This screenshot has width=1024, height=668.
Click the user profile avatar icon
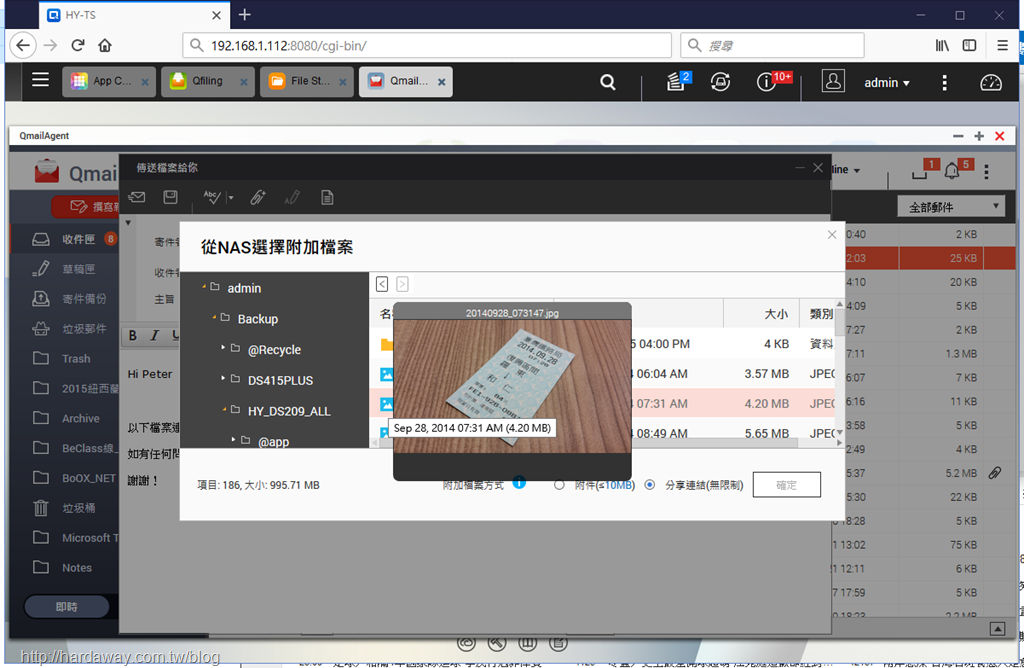pyautogui.click(x=833, y=82)
